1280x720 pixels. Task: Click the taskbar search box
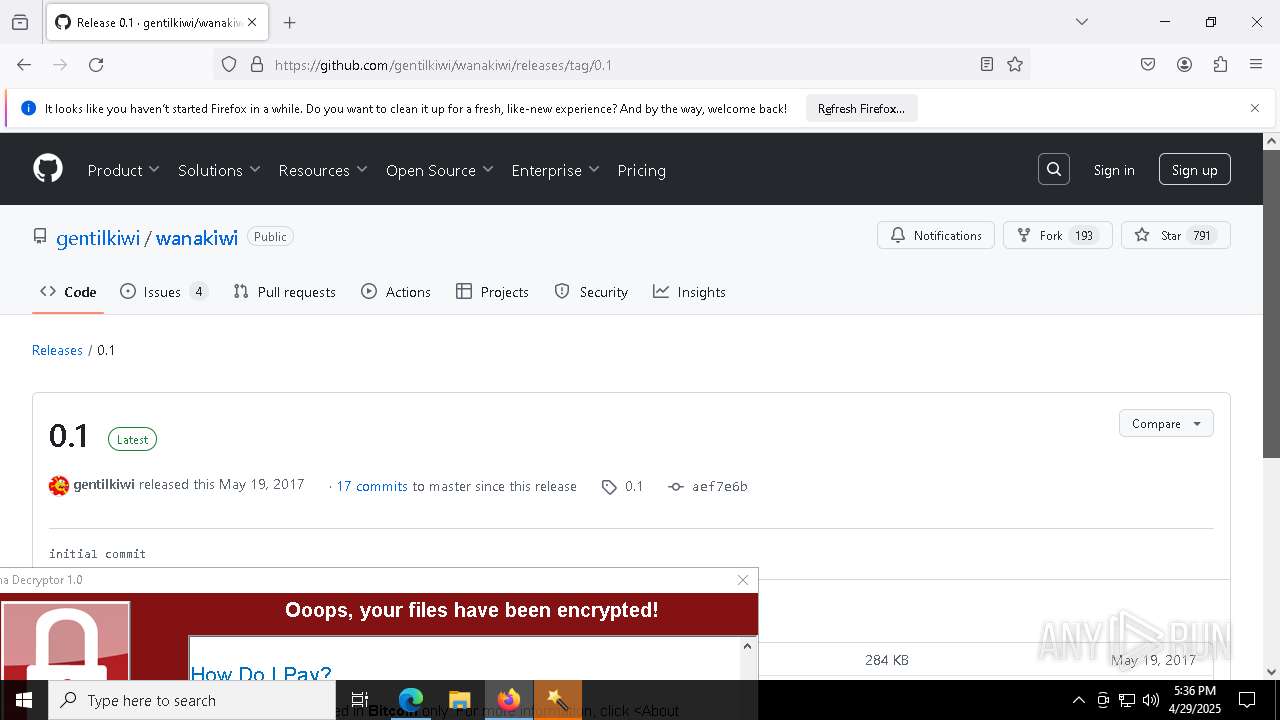click(192, 700)
